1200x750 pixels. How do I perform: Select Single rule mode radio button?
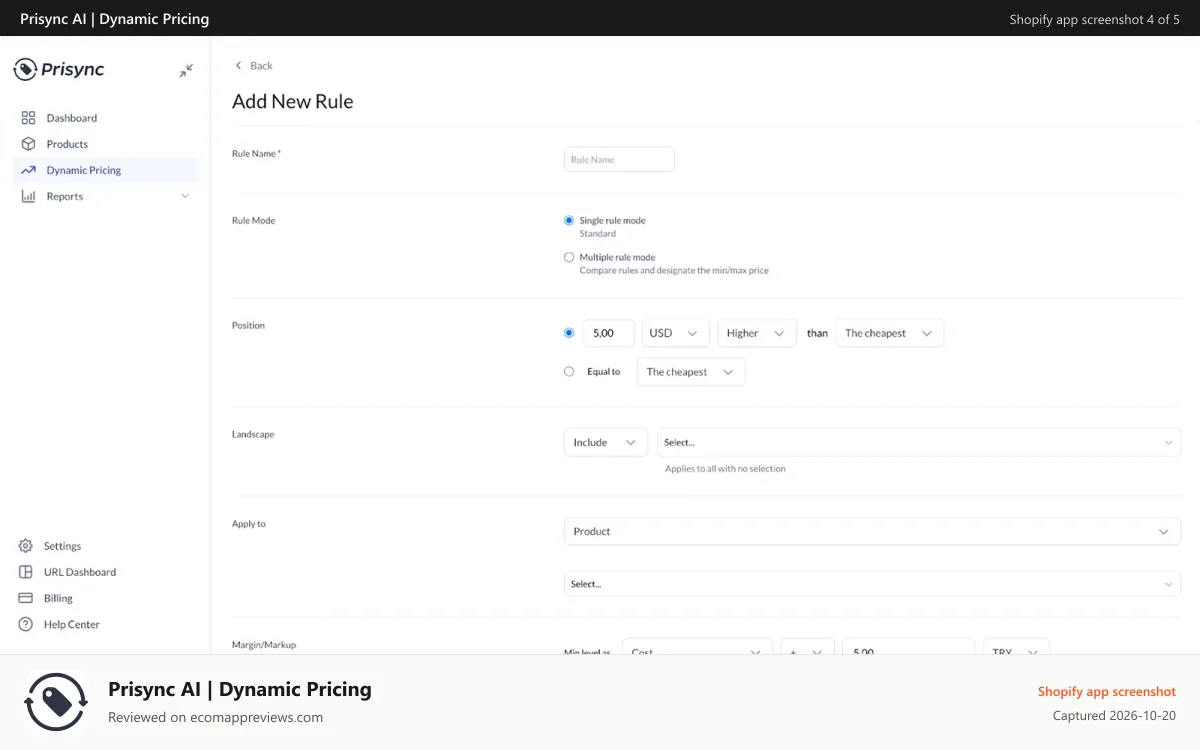coord(569,220)
